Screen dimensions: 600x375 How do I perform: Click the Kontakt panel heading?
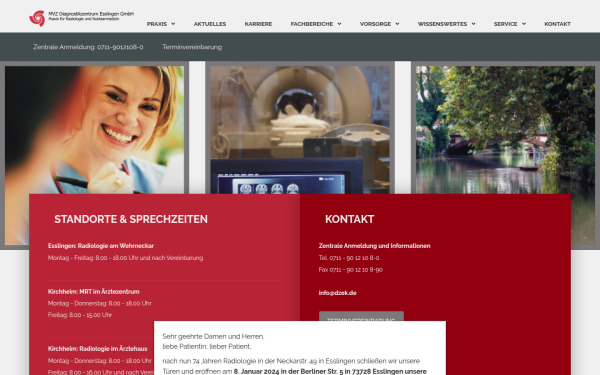coord(349,219)
